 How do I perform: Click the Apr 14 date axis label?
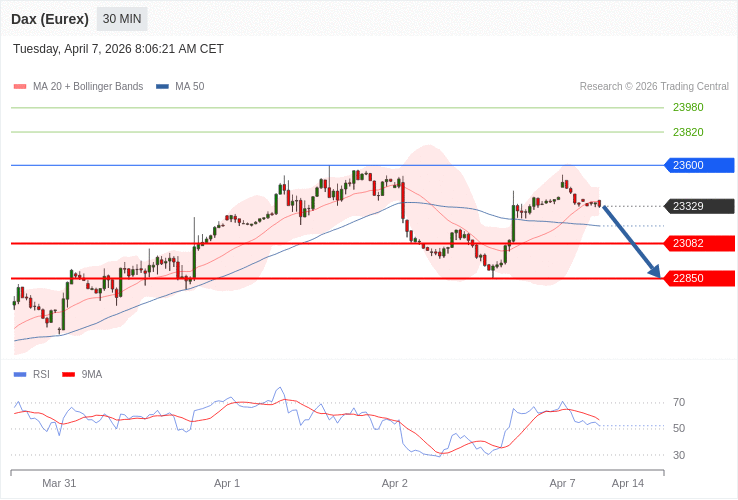628,483
